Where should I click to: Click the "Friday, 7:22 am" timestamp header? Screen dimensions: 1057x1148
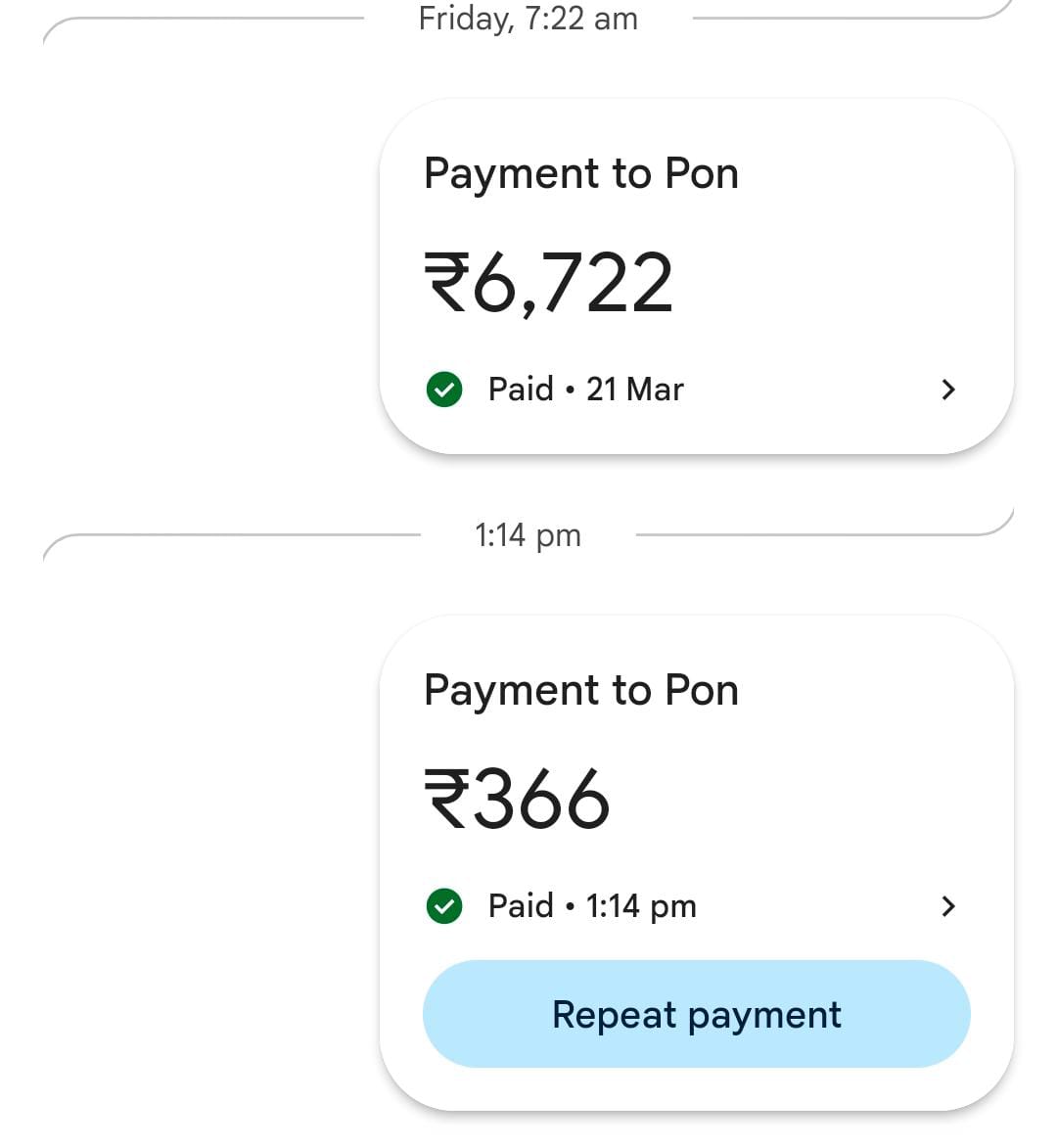[528, 19]
